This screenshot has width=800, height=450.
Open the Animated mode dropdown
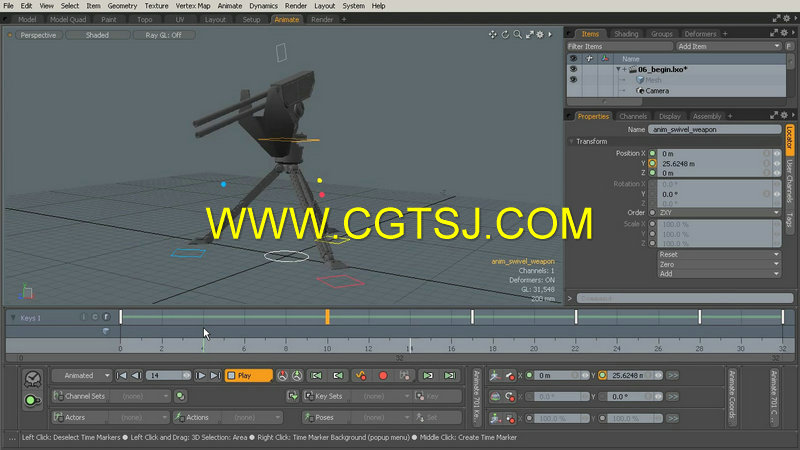[81, 376]
